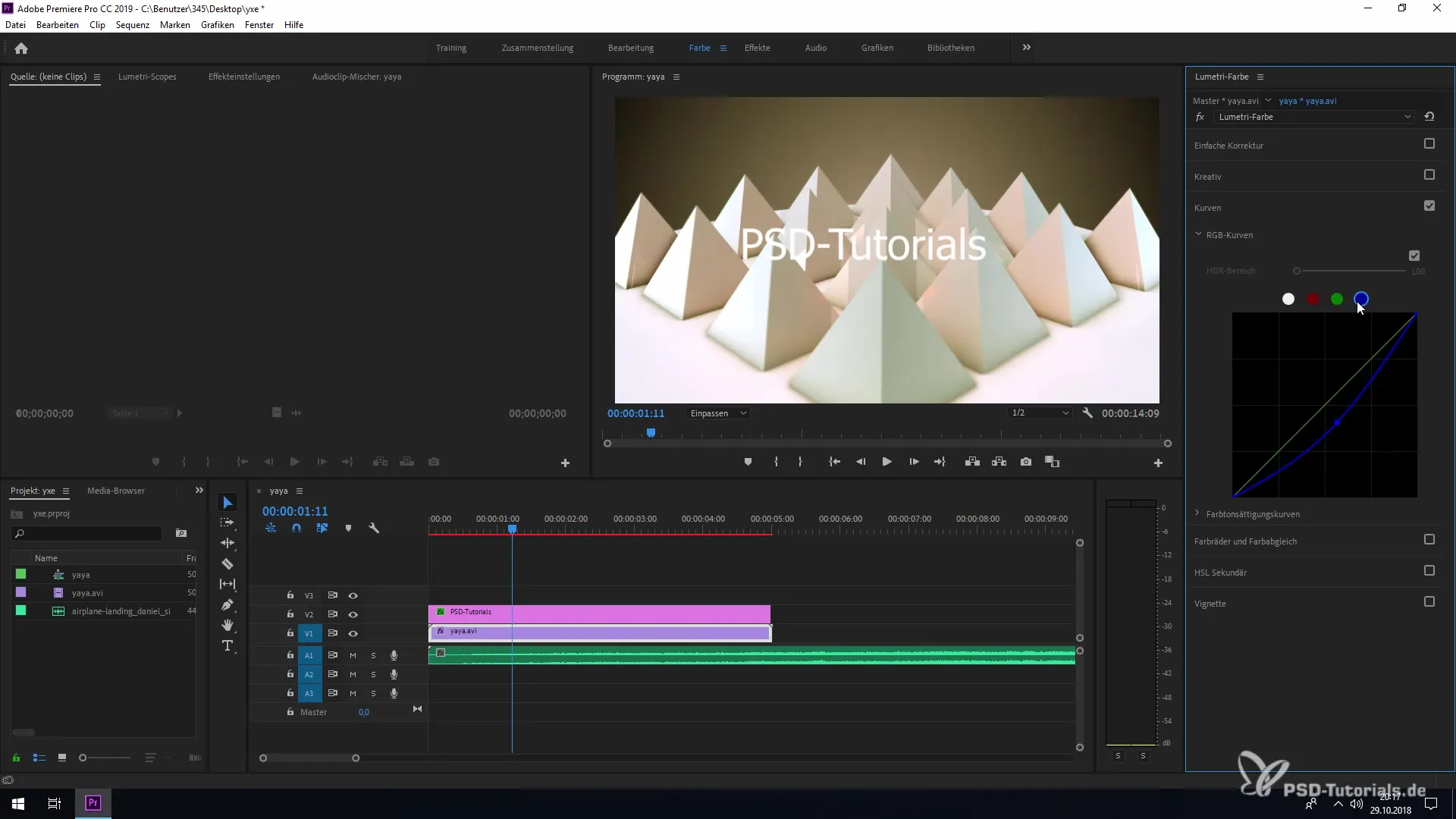Viewport: 1456px width, 819px height.
Task: Go to In point in Program monitor
Action: (x=834, y=462)
